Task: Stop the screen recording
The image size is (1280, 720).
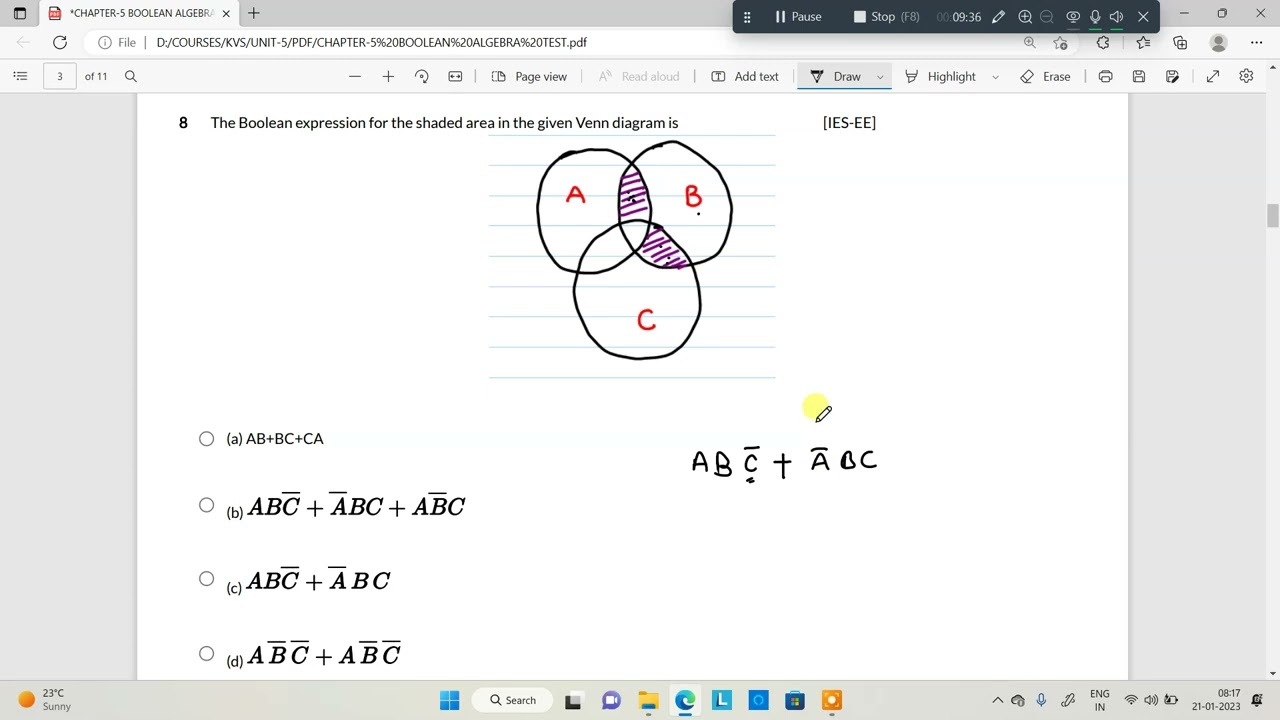Action: [x=886, y=16]
